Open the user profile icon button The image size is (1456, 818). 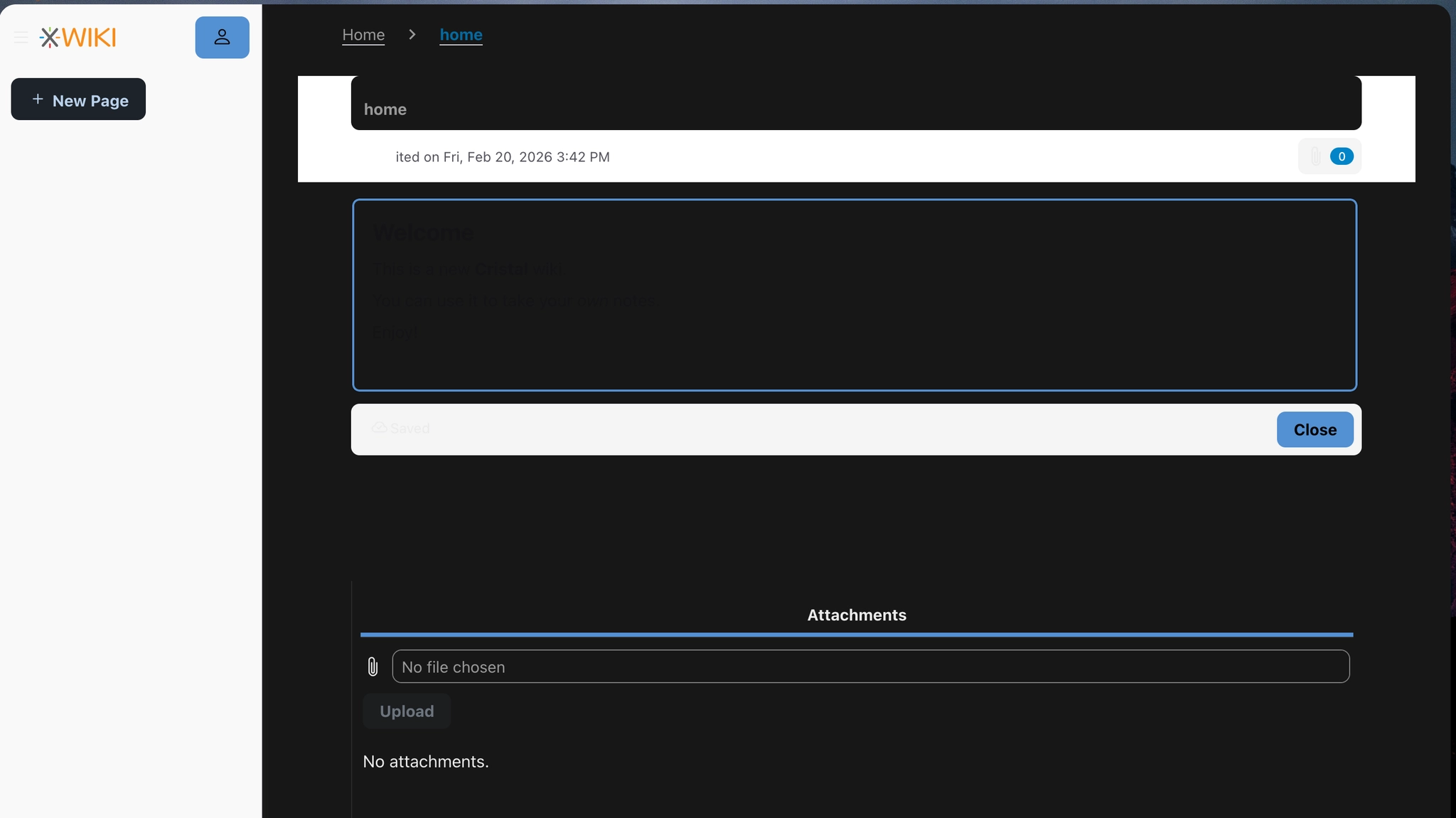pyautogui.click(x=222, y=37)
